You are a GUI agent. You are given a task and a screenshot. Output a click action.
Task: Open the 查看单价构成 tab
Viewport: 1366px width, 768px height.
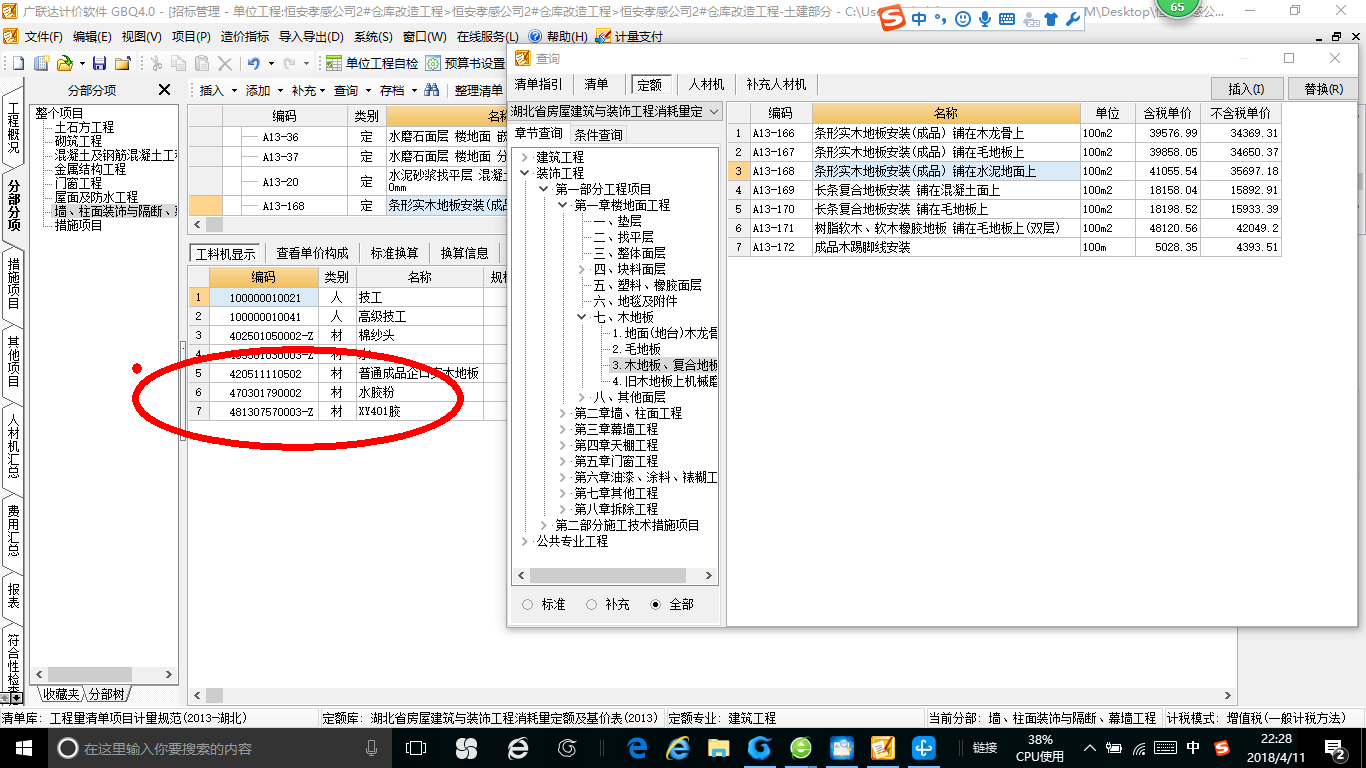click(313, 253)
